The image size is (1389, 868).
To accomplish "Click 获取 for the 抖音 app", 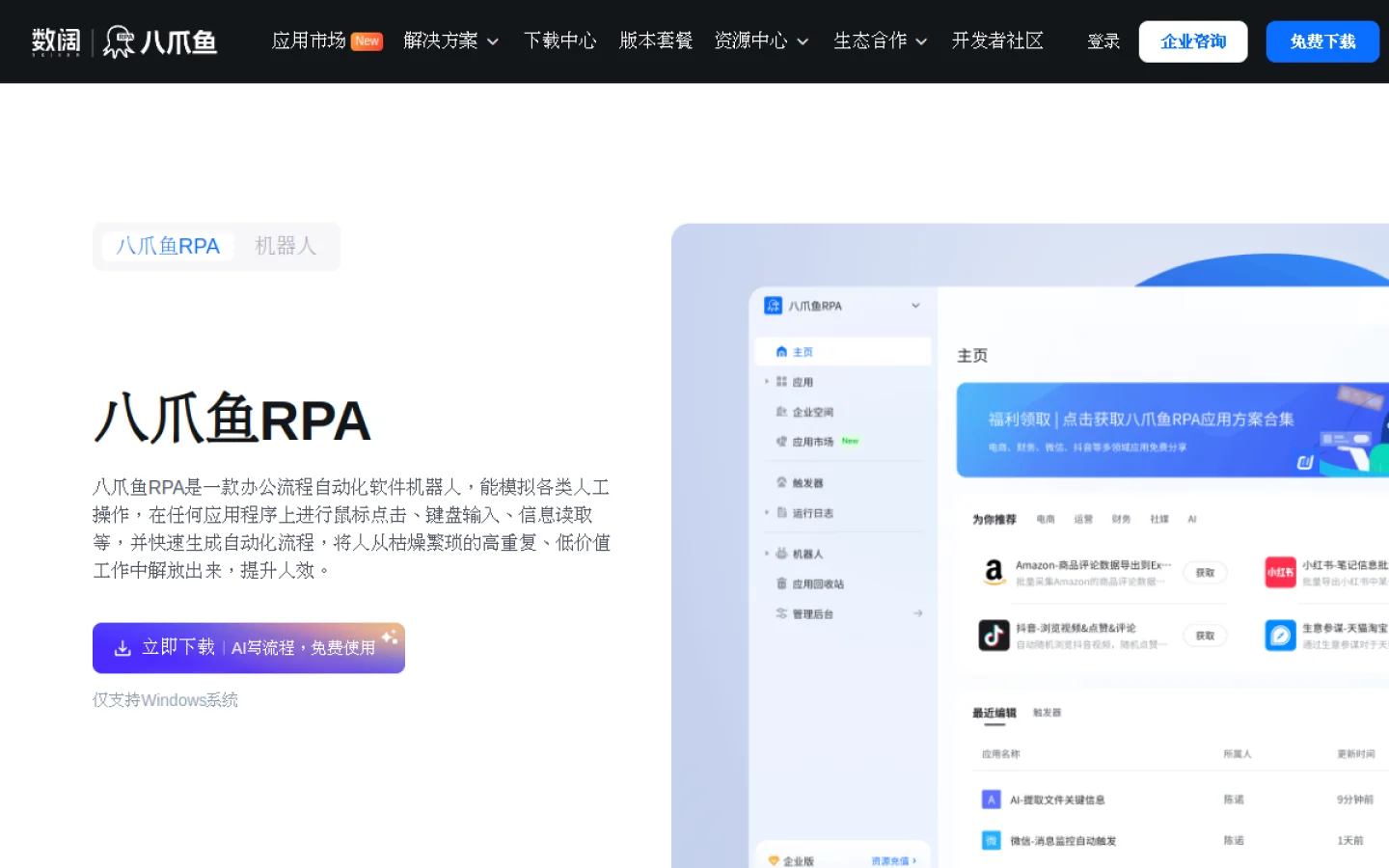I will [x=1205, y=636].
